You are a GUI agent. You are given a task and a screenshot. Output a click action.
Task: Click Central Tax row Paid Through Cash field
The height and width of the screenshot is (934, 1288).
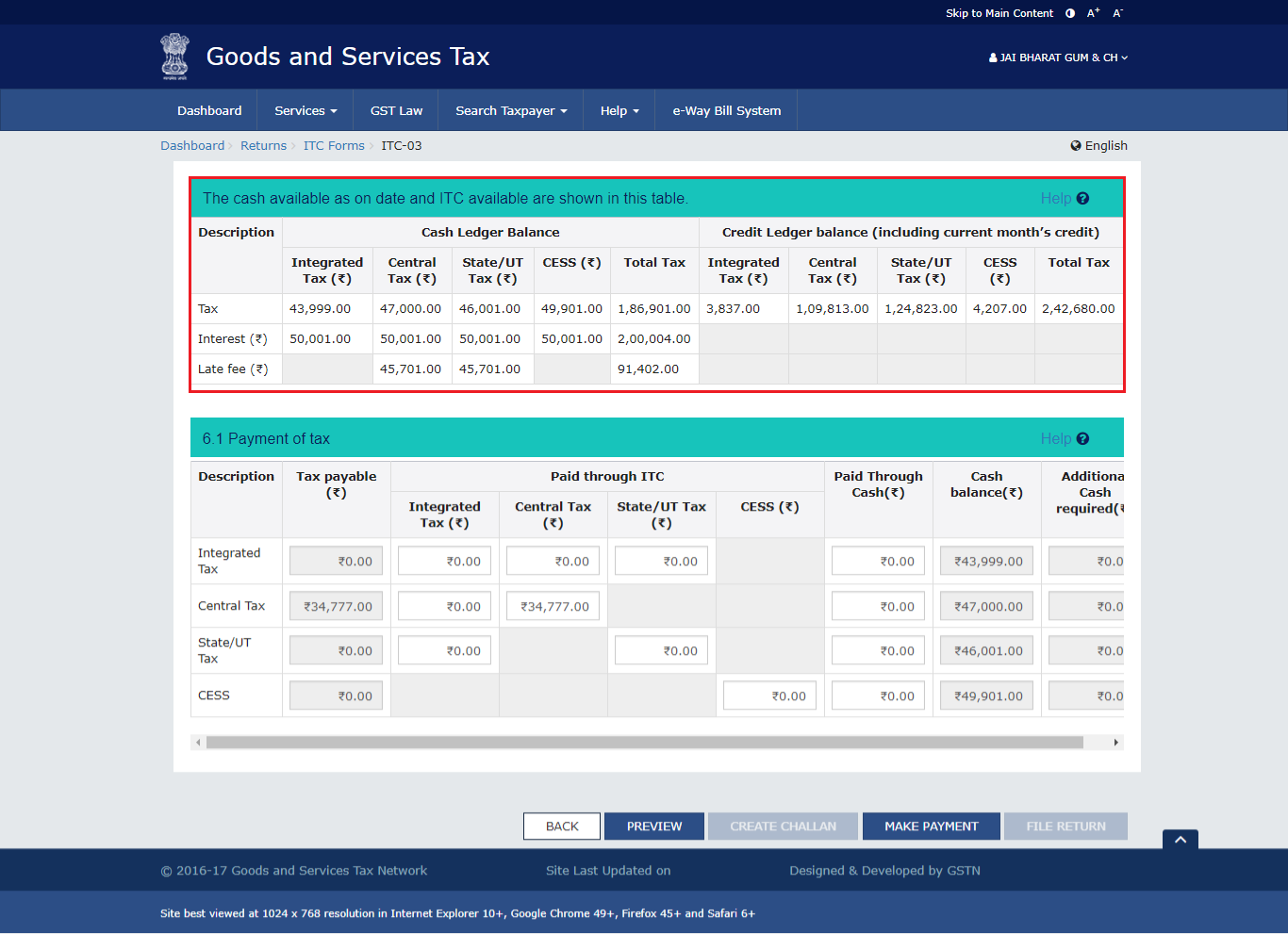click(x=878, y=607)
